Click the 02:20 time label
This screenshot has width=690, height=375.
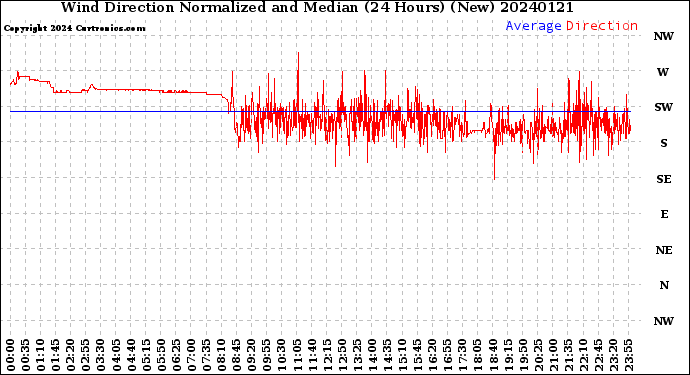[x=70, y=355]
